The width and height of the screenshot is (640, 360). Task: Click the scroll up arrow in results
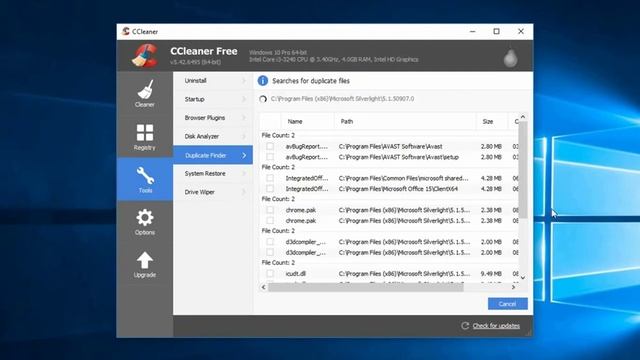pyautogui.click(x=523, y=117)
